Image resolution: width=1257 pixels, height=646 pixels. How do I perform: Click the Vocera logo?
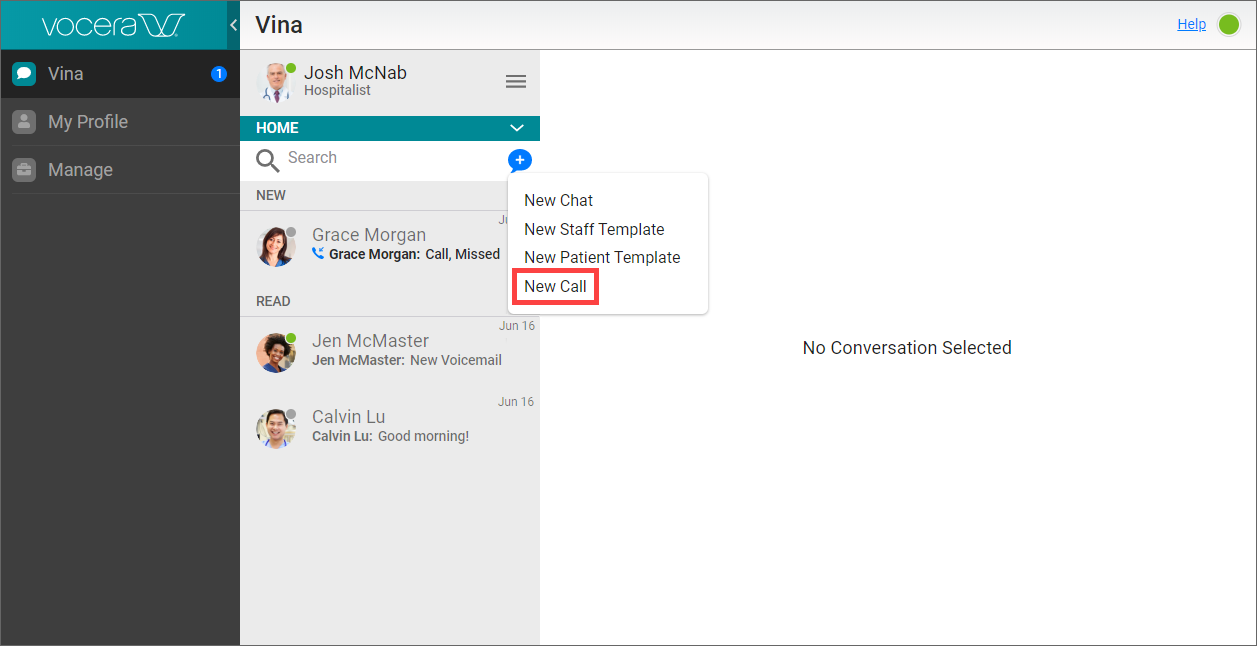click(112, 25)
